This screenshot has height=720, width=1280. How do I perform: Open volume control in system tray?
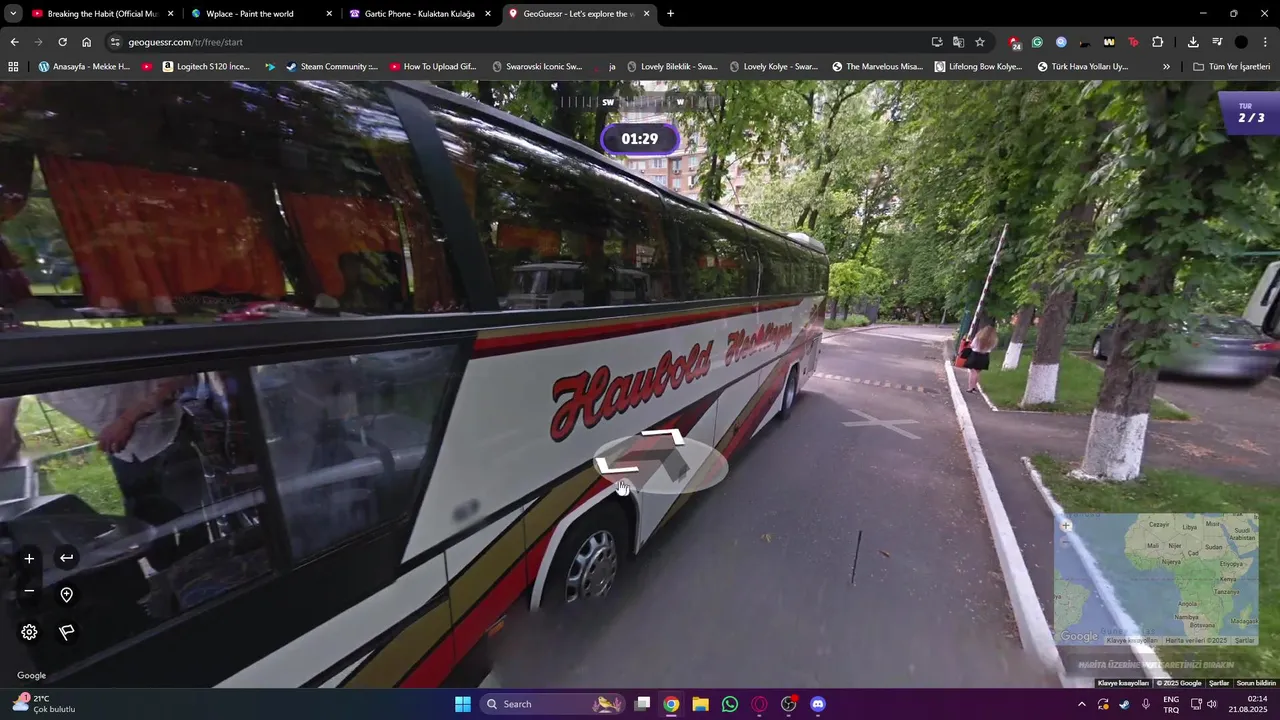[x=1210, y=704]
